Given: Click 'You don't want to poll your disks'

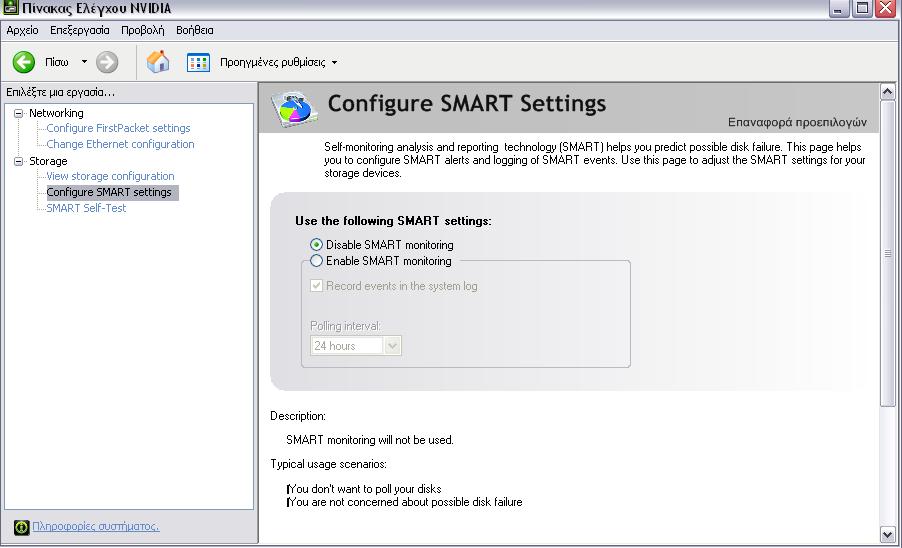Looking at the screenshot, I should click(365, 489).
